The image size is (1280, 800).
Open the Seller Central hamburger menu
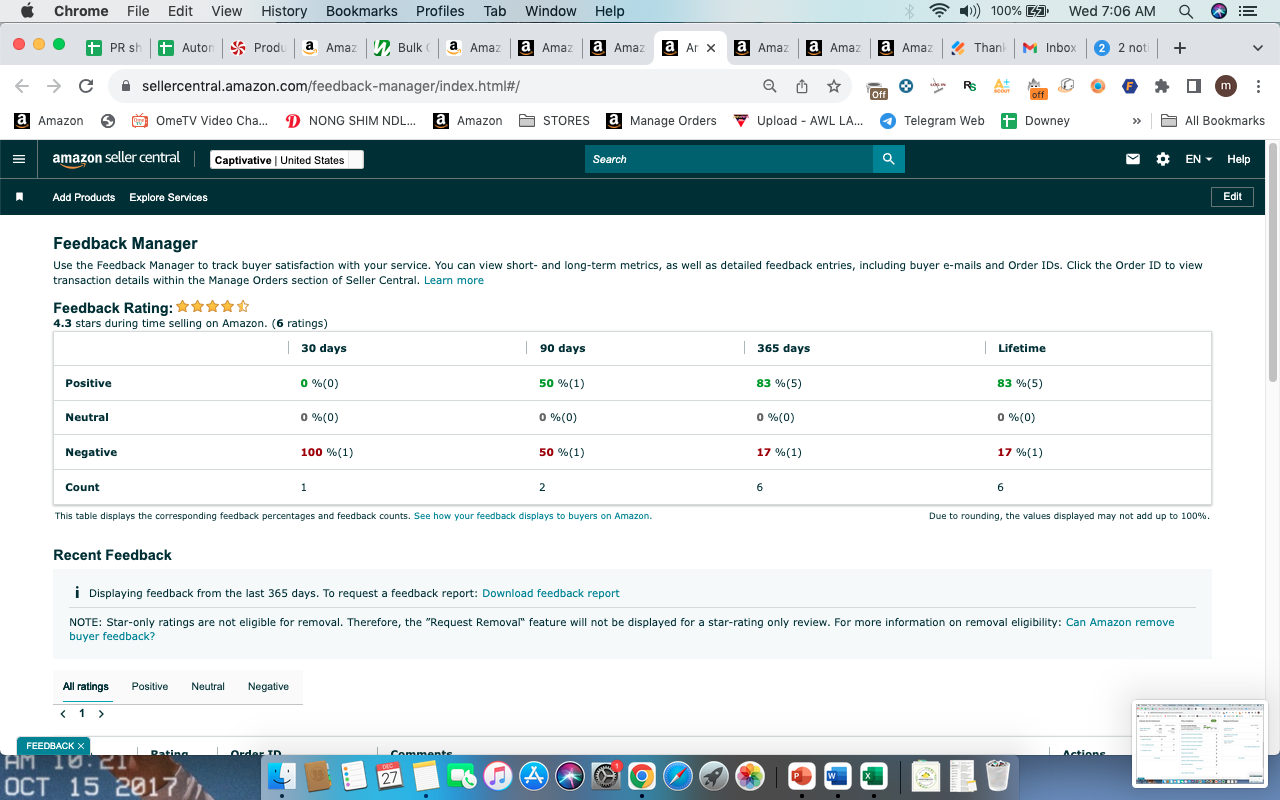pos(19,159)
